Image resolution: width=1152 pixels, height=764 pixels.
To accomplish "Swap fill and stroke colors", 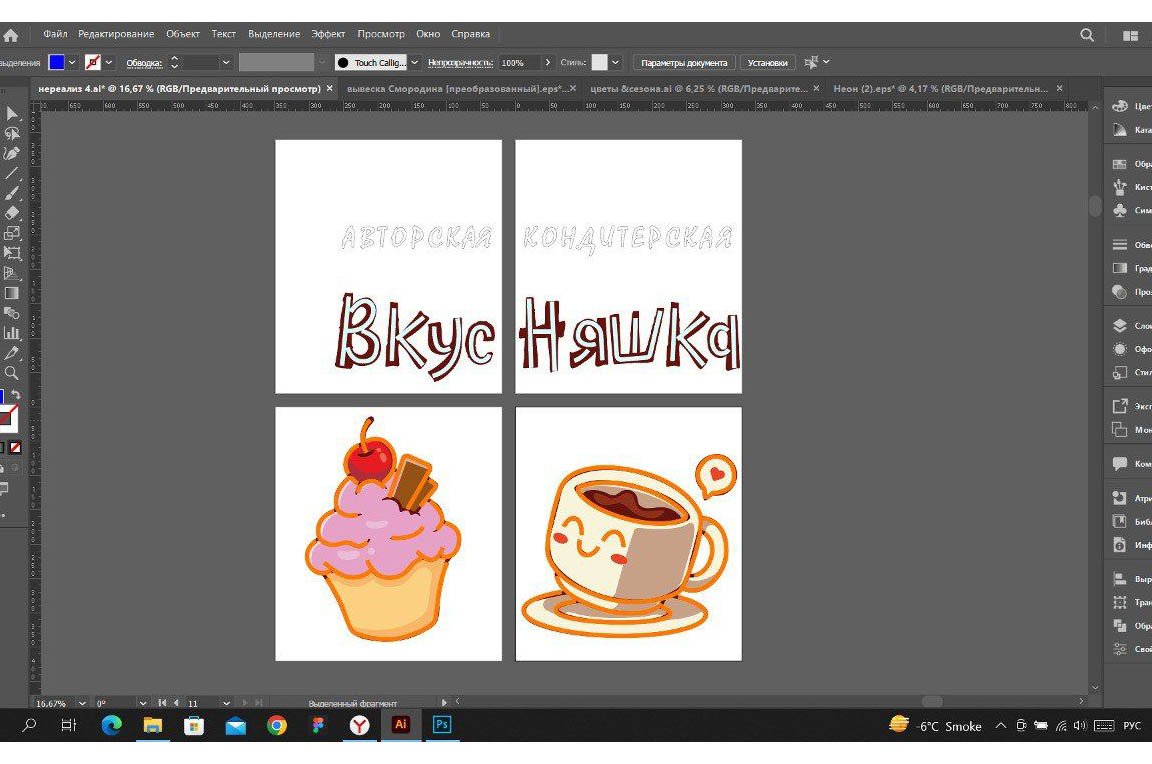I will pyautogui.click(x=15, y=396).
